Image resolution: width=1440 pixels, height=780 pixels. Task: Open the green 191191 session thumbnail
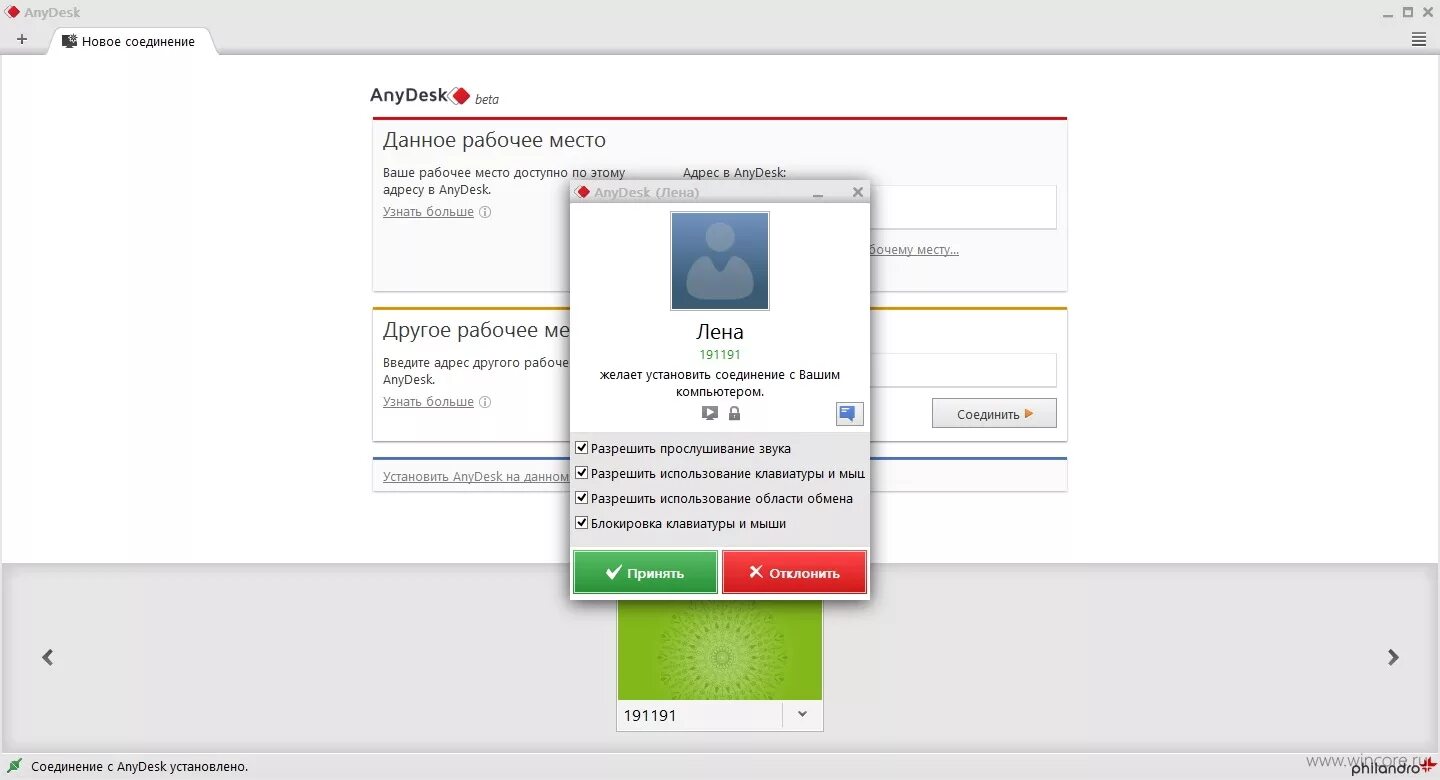click(720, 650)
